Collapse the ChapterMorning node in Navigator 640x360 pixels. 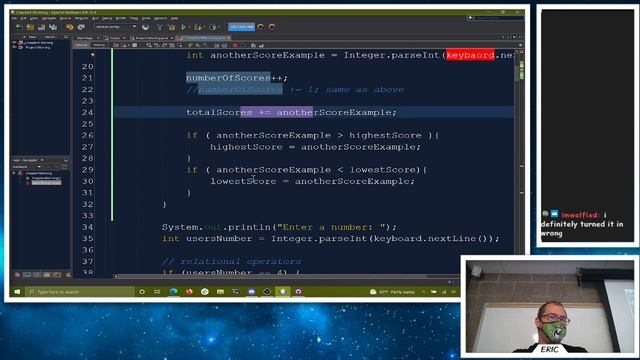point(14,173)
